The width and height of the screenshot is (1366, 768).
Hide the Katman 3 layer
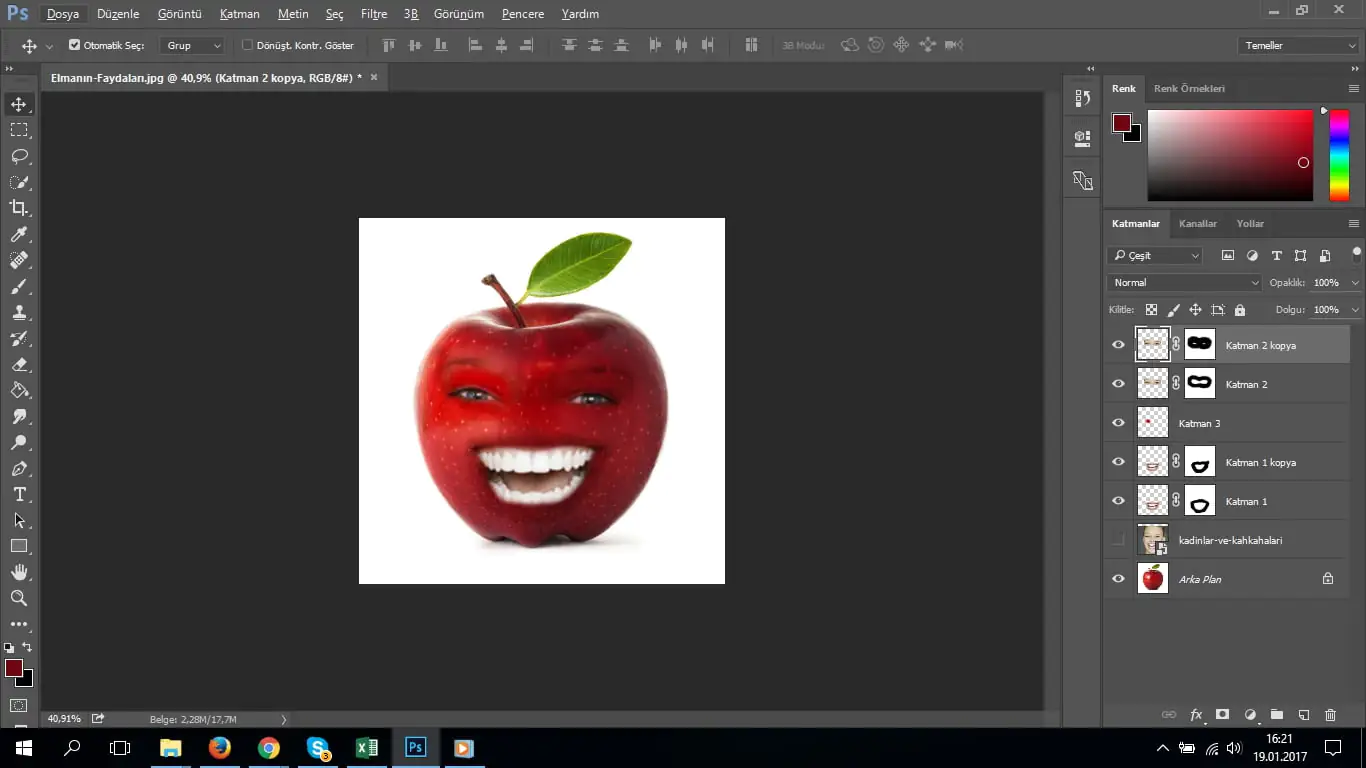tap(1118, 423)
